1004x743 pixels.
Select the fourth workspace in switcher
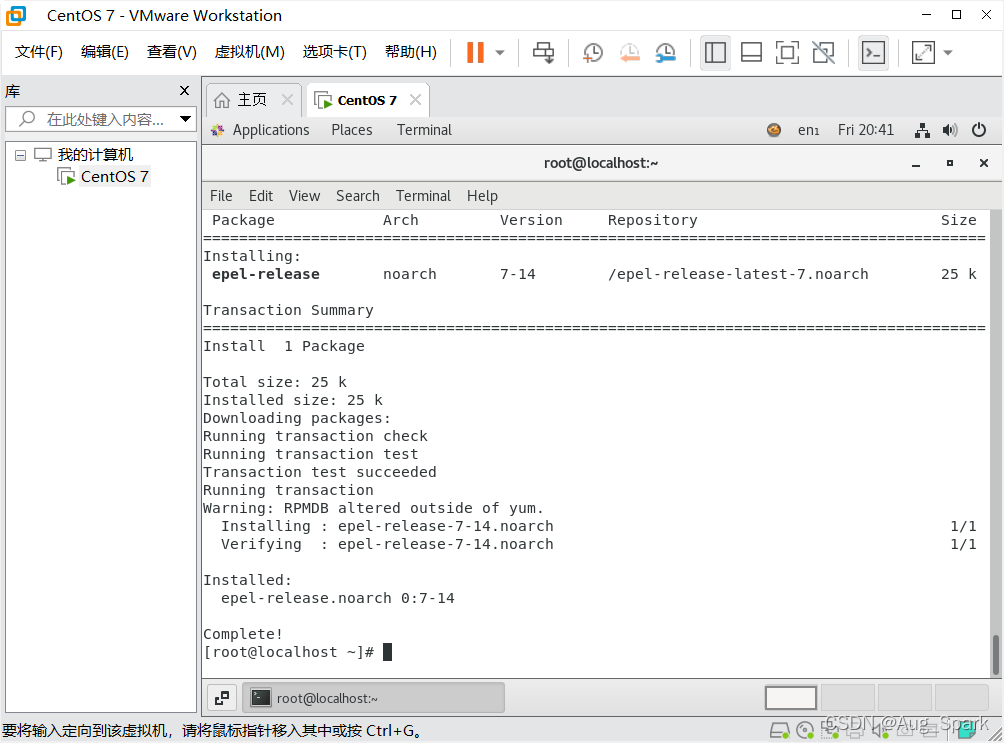tap(962, 698)
